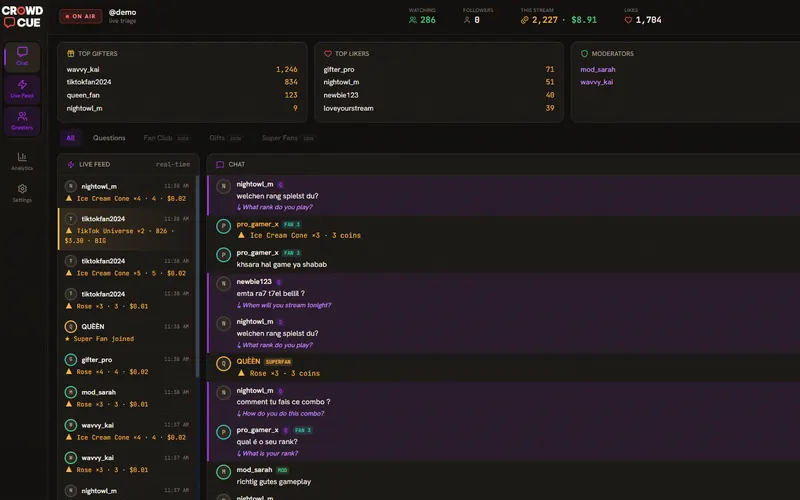Image resolution: width=800 pixels, height=500 pixels.
Task: Open the Analytics sidebar section
Action: click(22, 161)
